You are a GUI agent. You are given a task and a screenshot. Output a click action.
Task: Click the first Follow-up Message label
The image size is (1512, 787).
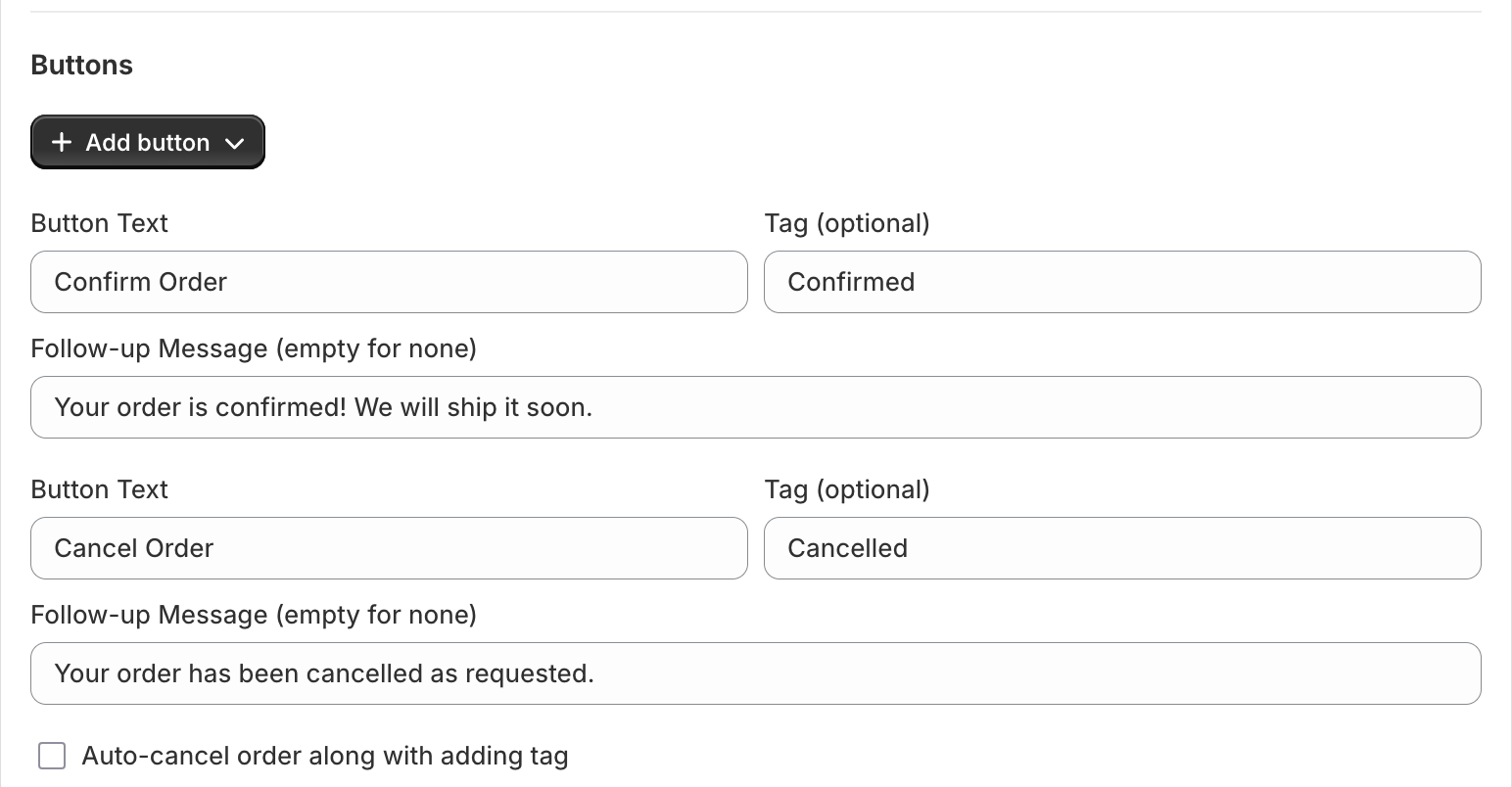coord(254,348)
